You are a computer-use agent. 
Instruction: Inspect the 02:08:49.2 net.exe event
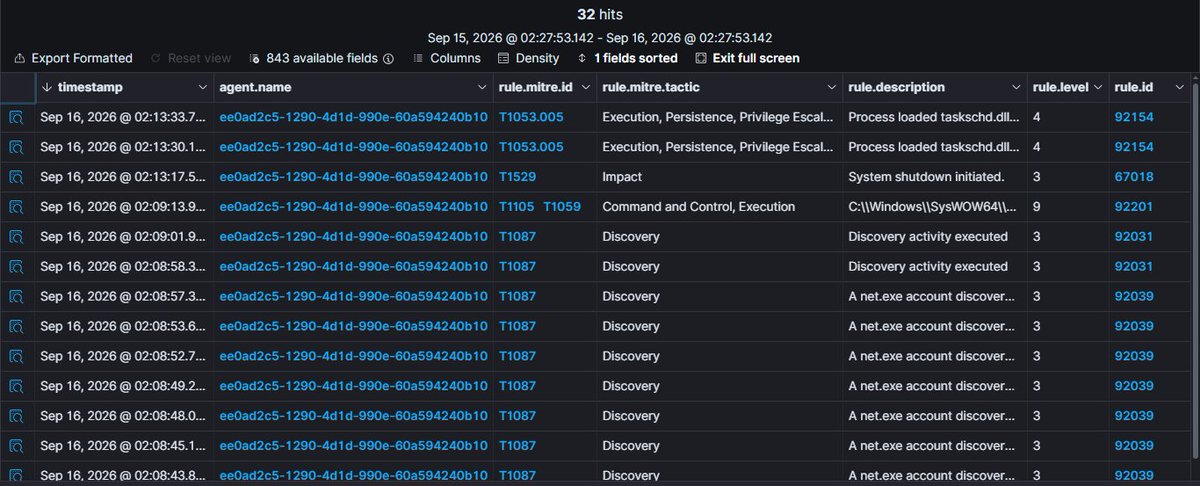17,386
